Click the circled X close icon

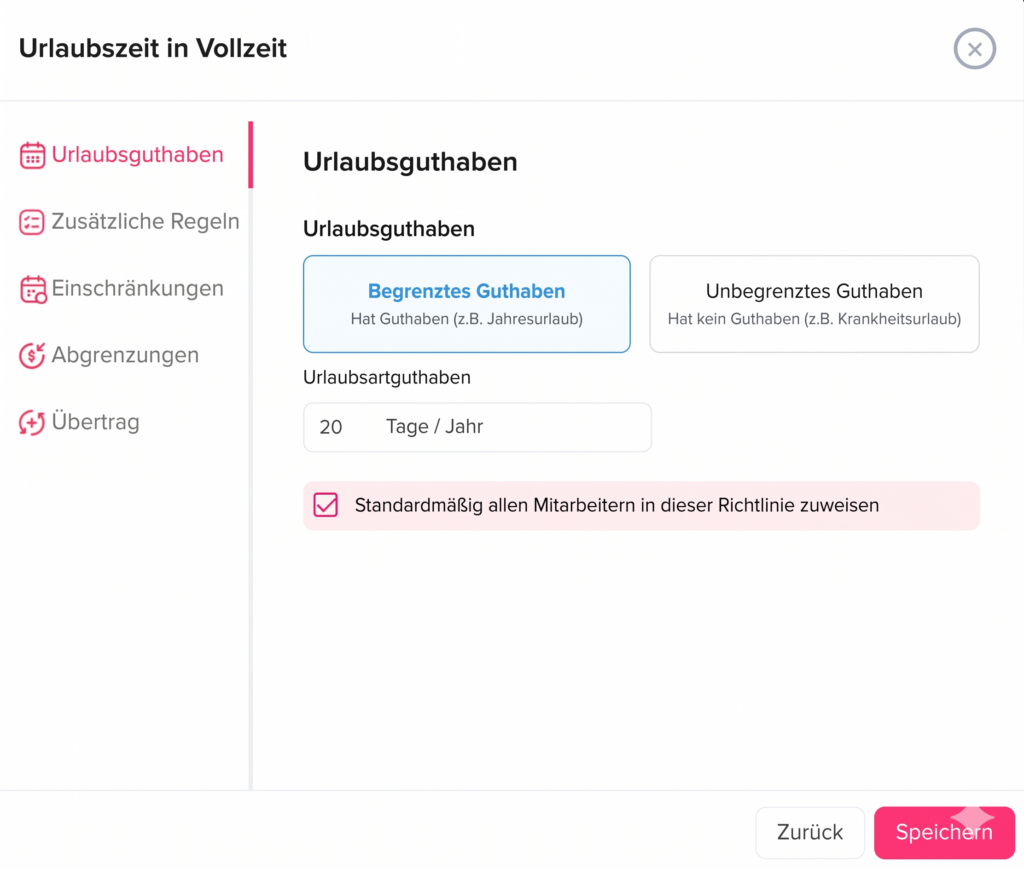tap(974, 48)
